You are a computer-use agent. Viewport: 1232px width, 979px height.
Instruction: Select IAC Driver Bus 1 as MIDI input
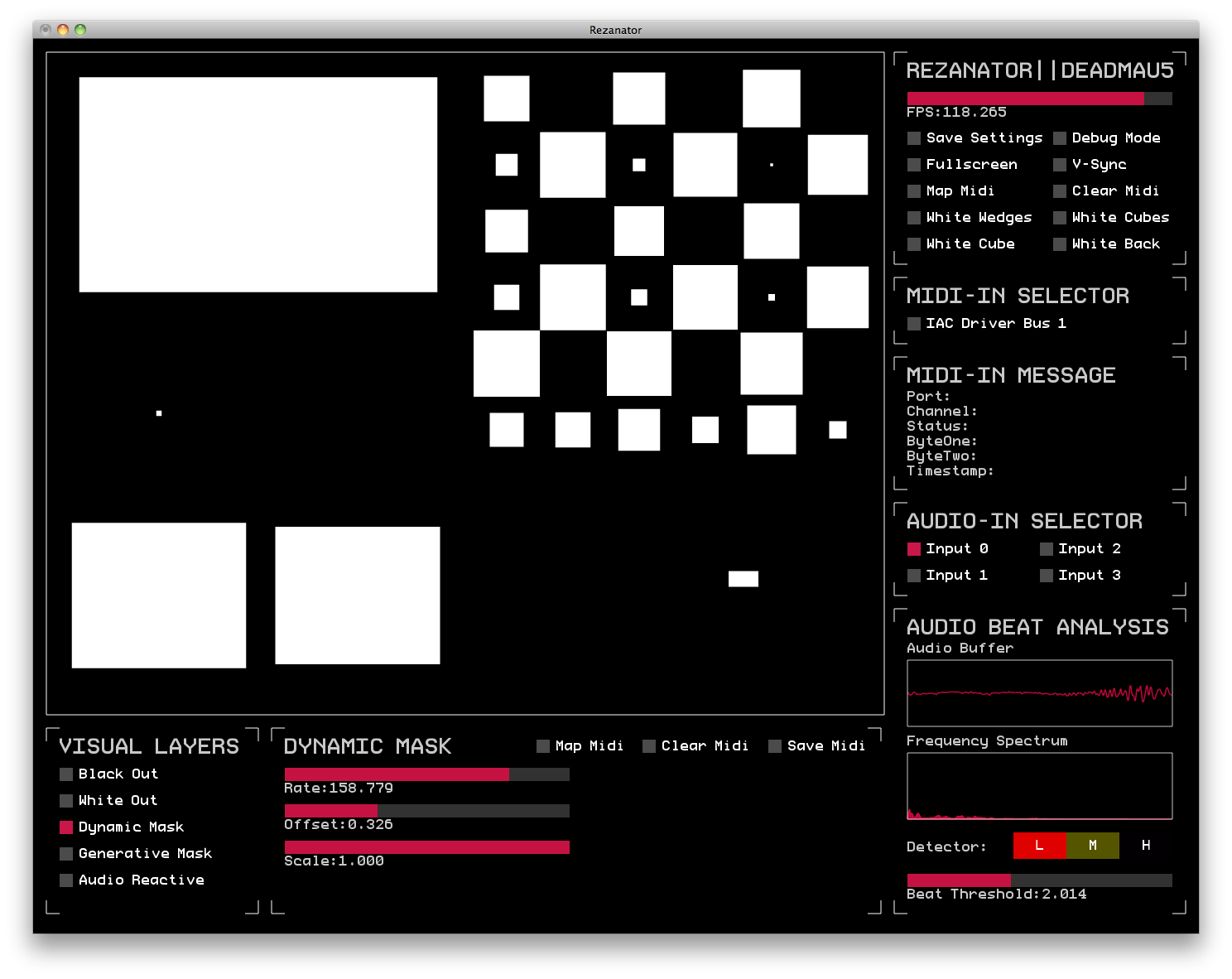coord(914,324)
